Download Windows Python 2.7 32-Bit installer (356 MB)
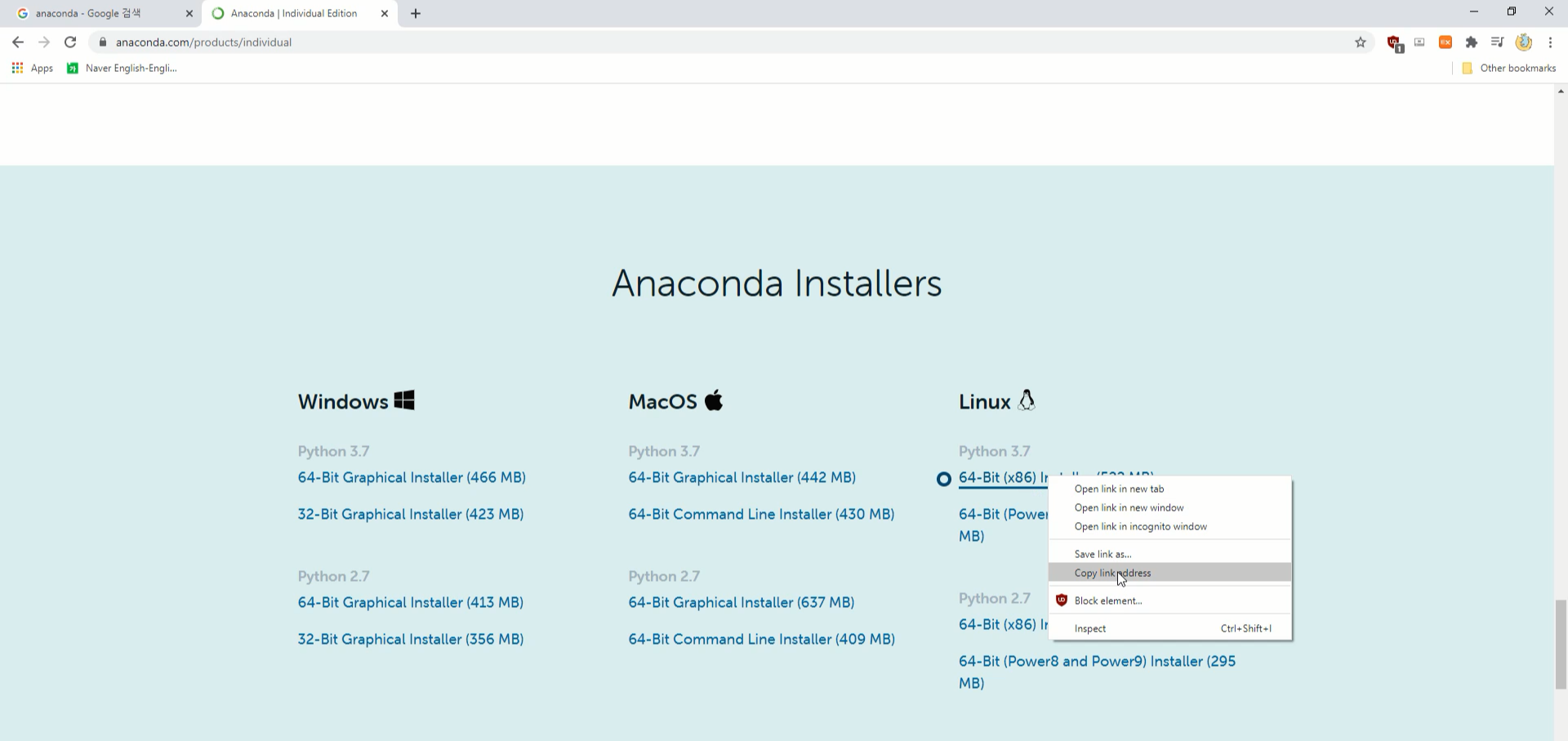The width and height of the screenshot is (1568, 741). [411, 639]
